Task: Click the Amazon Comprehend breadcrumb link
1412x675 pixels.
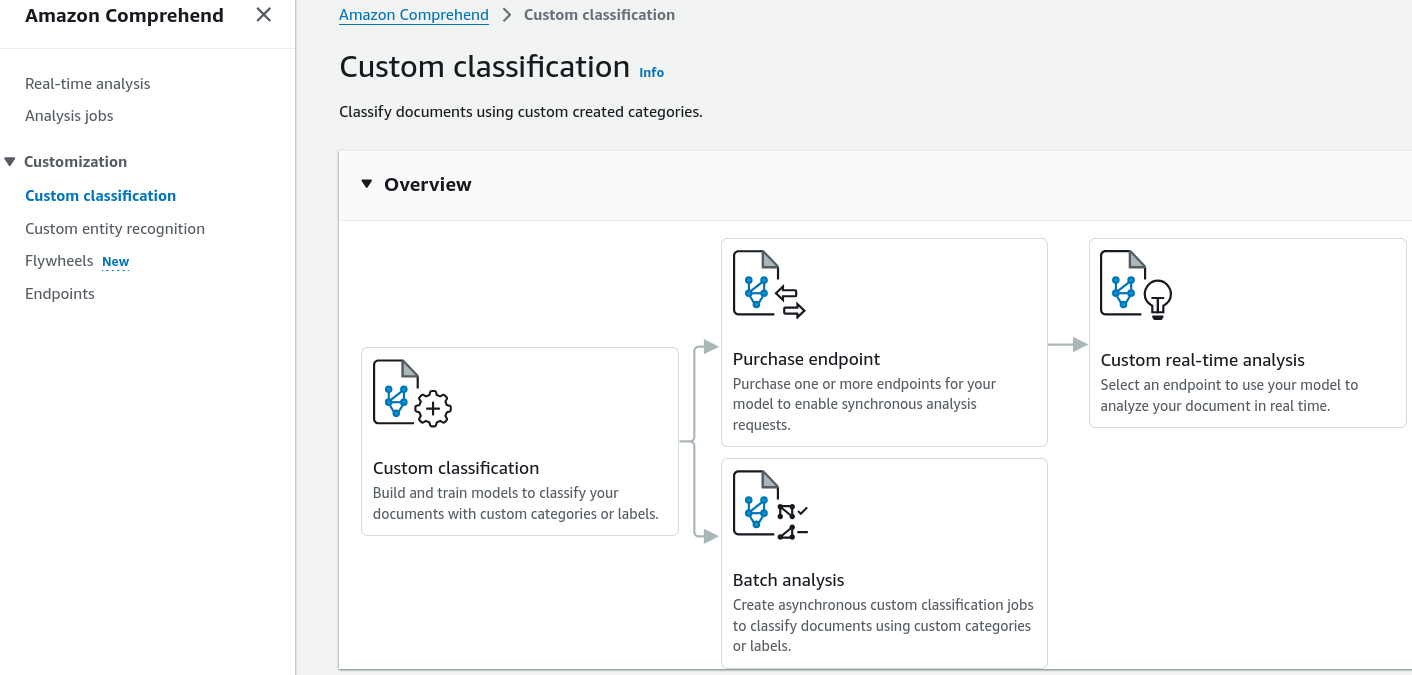Action: click(x=414, y=15)
